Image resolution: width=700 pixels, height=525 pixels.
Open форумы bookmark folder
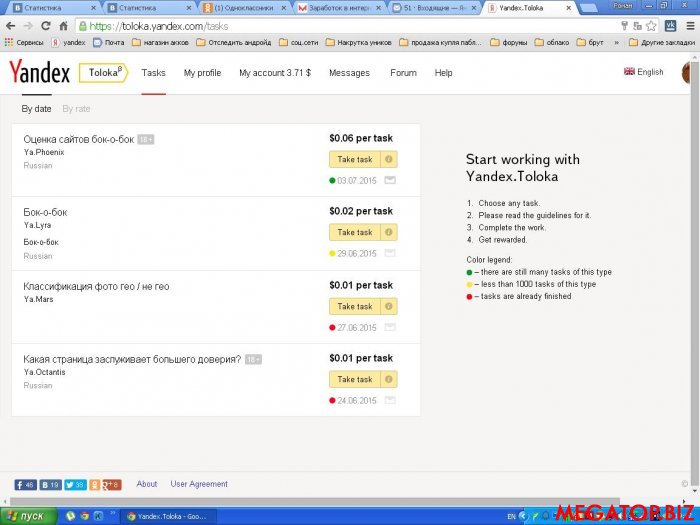(508, 42)
